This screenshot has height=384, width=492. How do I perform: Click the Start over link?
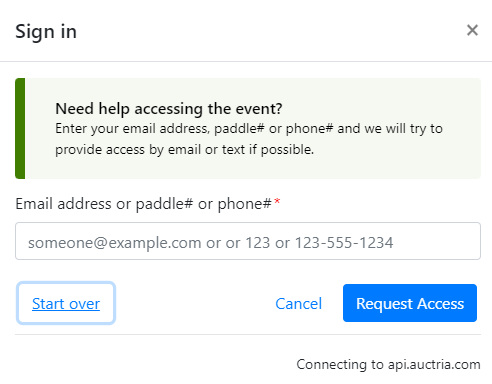(x=66, y=303)
